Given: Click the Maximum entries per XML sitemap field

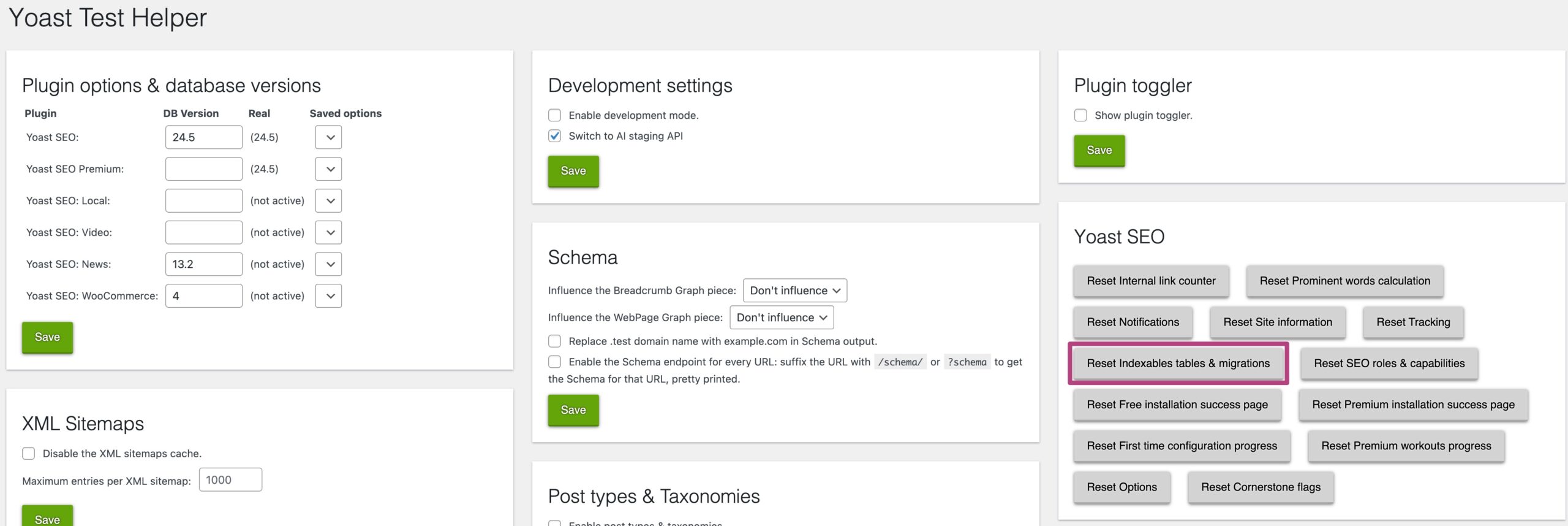Looking at the screenshot, I should [230, 480].
